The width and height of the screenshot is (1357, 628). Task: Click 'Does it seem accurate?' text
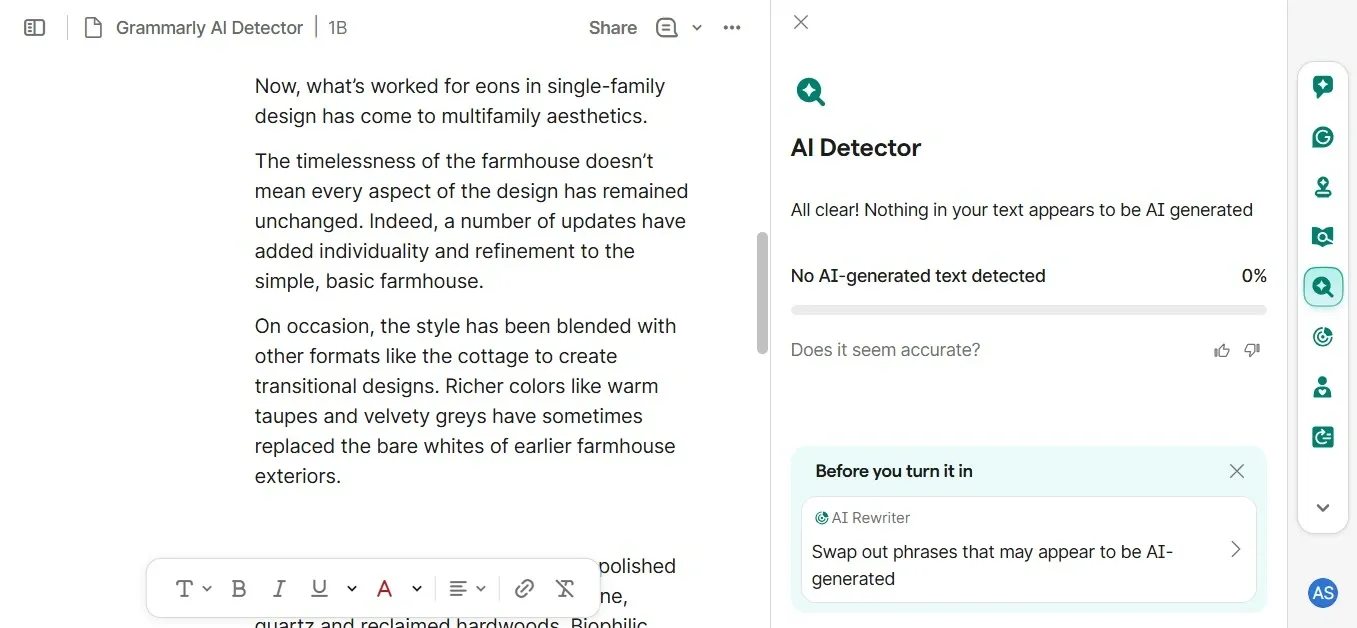pos(886,350)
